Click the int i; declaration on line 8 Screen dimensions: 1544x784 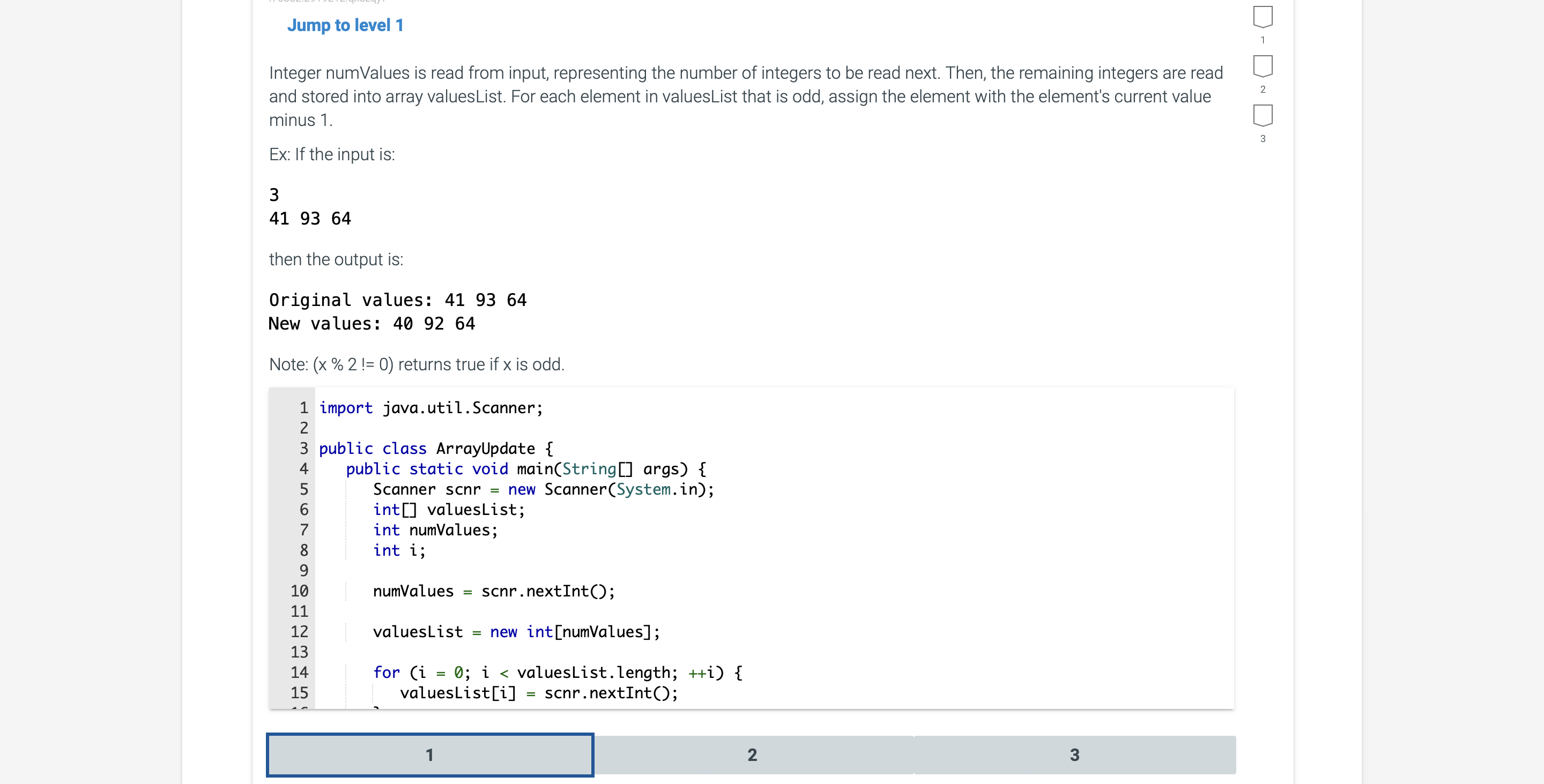tap(398, 550)
